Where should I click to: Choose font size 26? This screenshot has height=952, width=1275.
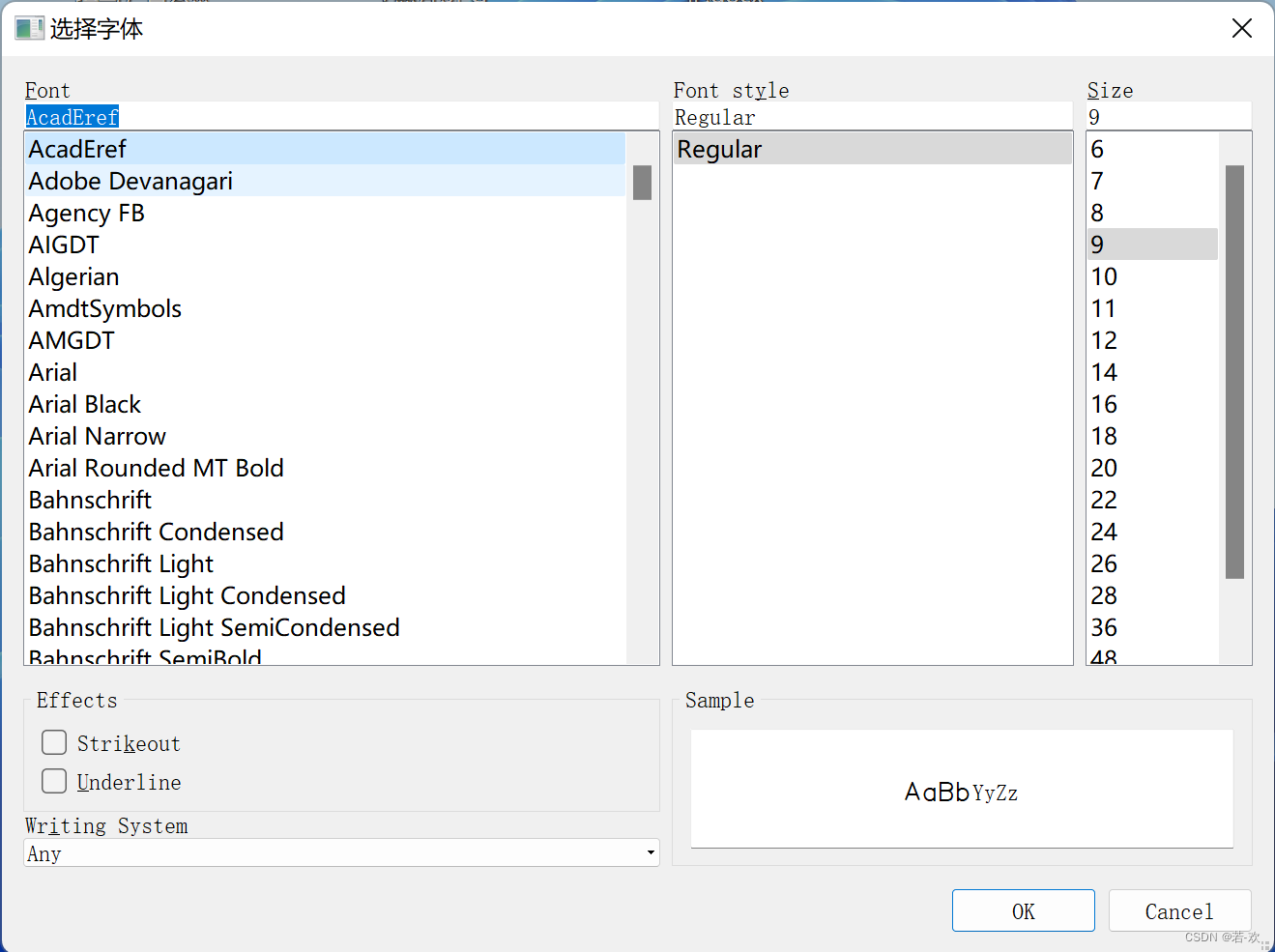tap(1152, 563)
